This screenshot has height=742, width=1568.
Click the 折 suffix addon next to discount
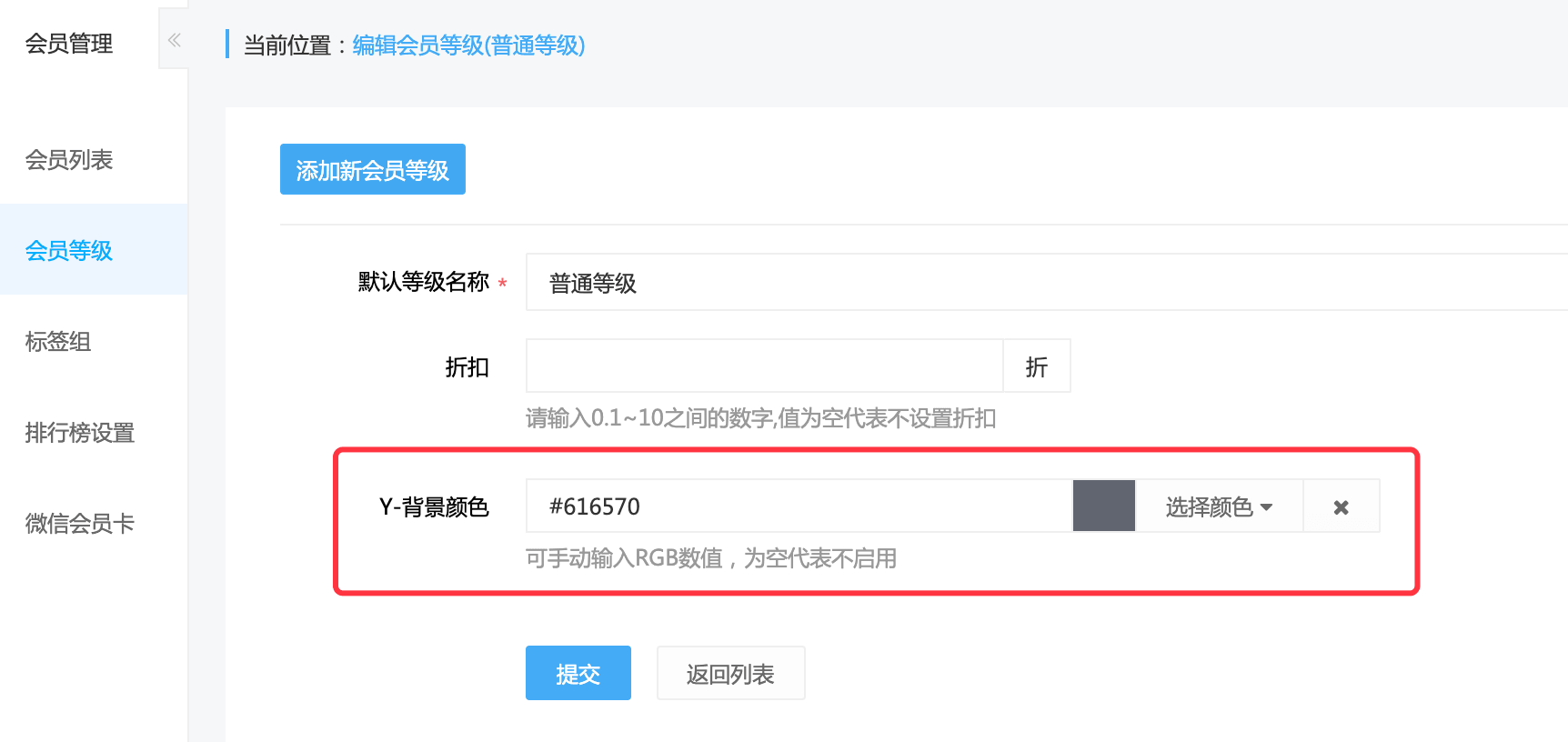1037,366
